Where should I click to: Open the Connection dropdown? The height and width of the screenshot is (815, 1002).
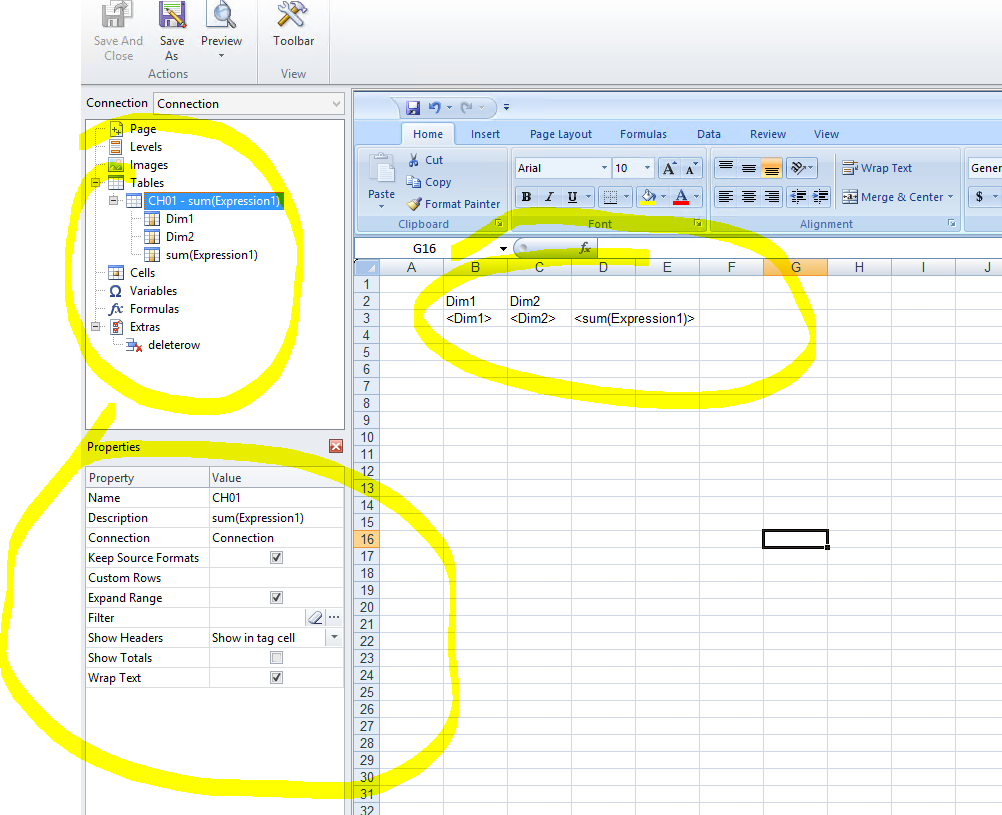click(336, 104)
